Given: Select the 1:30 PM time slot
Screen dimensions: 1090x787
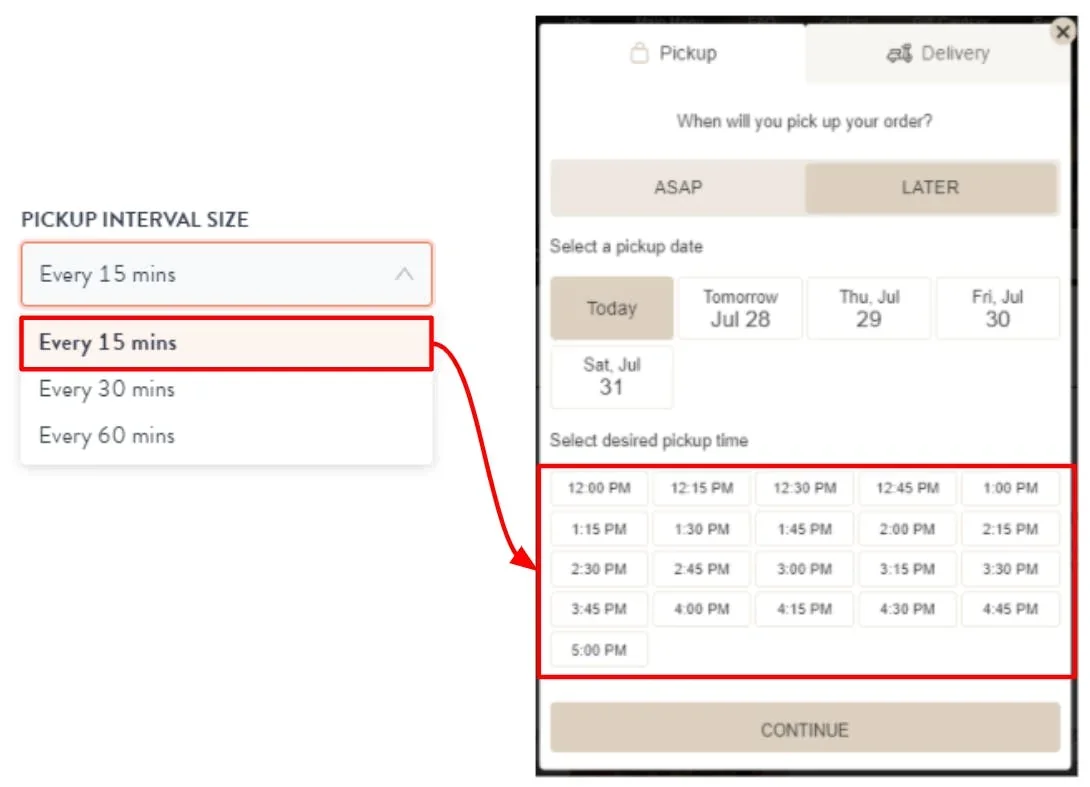Looking at the screenshot, I should pyautogui.click(x=702, y=529).
